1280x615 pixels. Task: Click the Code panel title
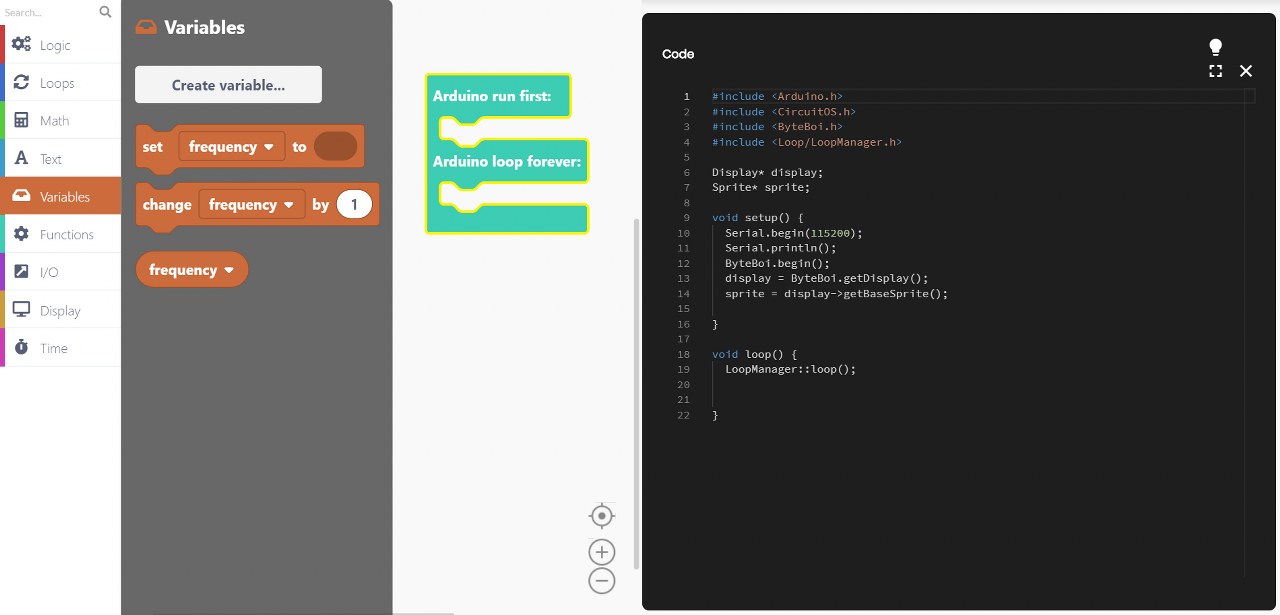[x=678, y=54]
